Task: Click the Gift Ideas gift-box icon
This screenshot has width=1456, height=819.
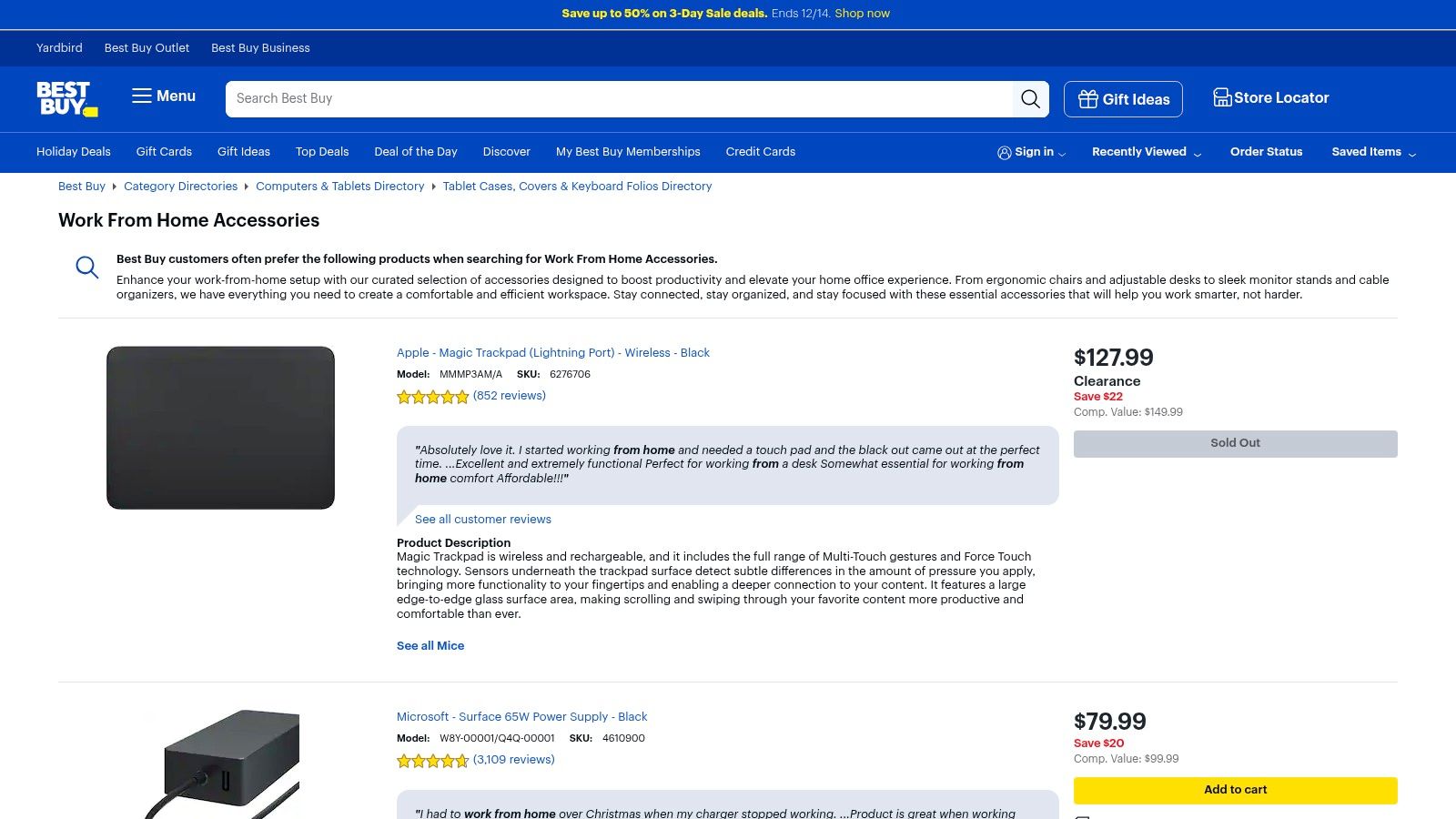Action: (1088, 99)
